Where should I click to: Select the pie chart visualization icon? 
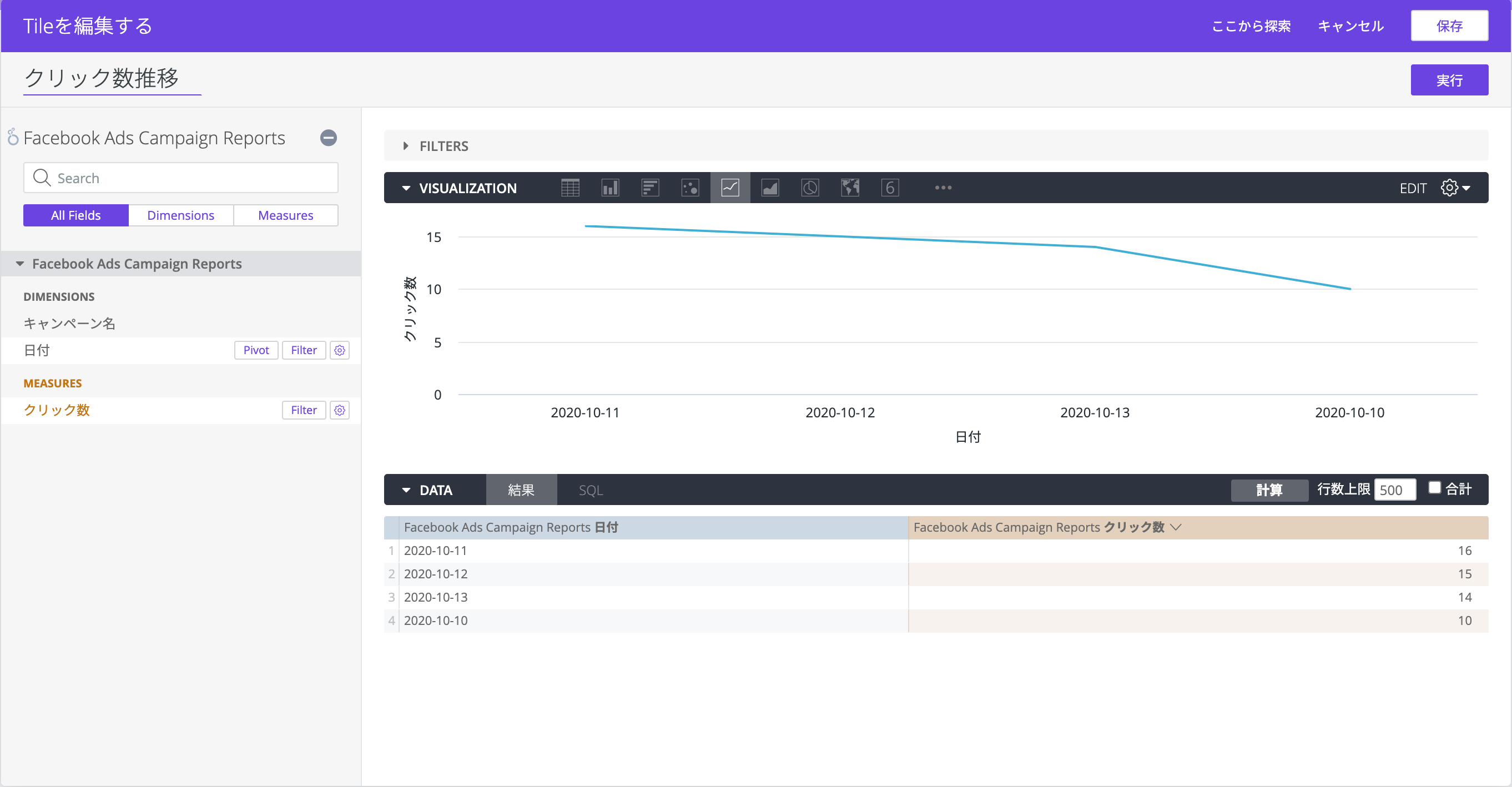[x=809, y=188]
